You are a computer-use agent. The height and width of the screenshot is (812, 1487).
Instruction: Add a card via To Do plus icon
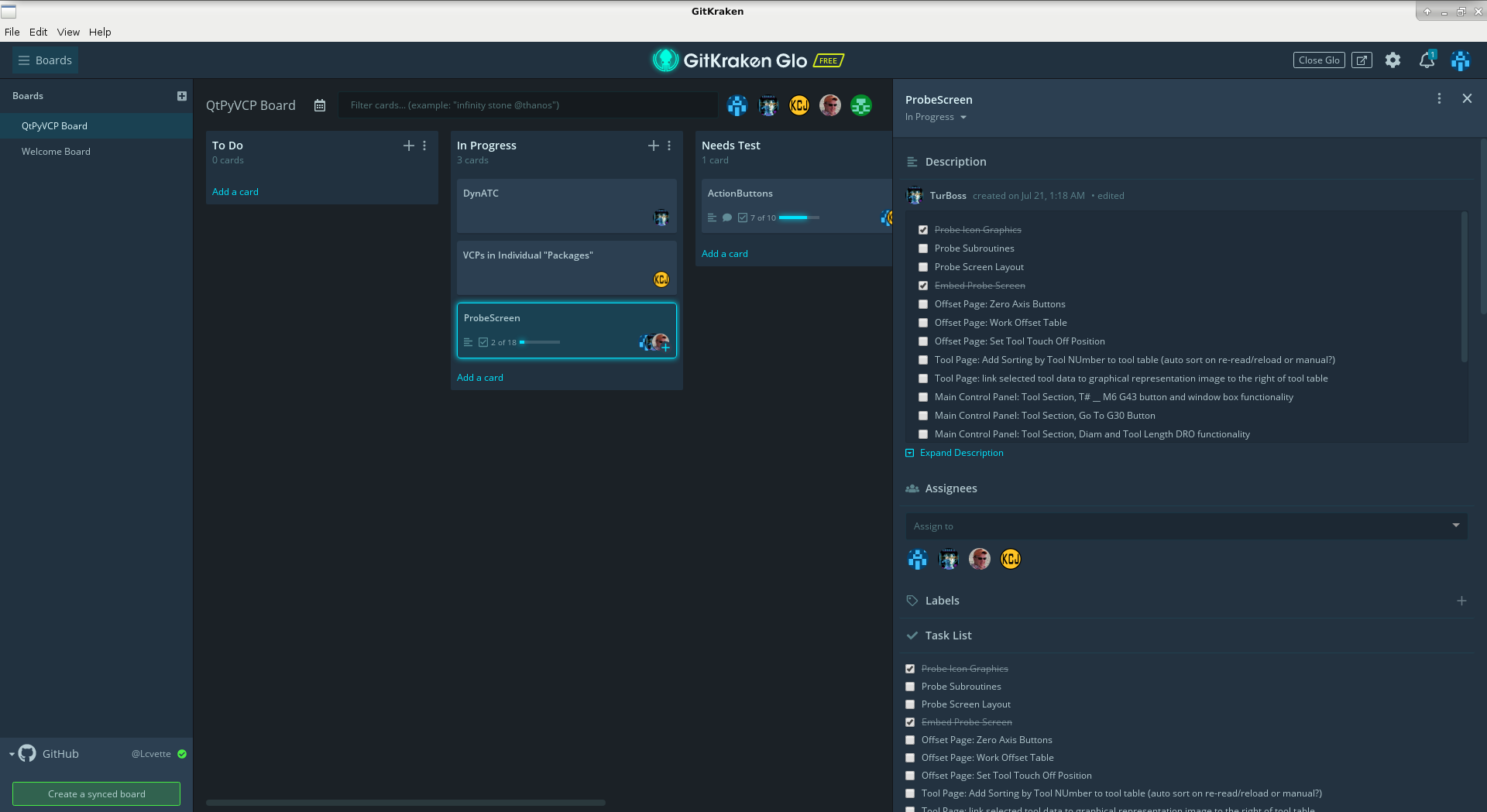point(409,146)
